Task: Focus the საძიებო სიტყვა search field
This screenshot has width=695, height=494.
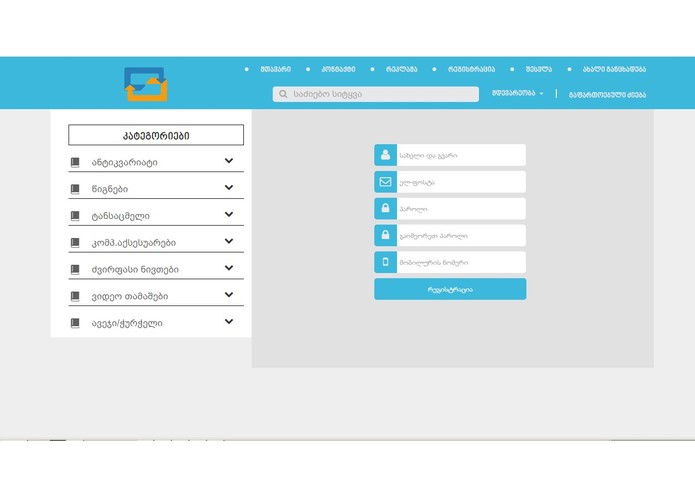Action: point(375,94)
